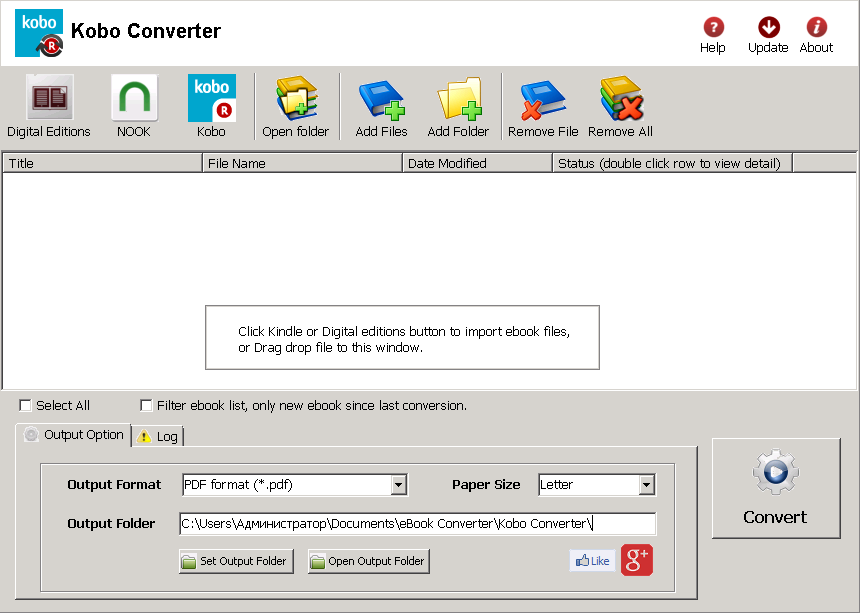Select the Kobo import button
This screenshot has width=860, height=613.
(x=212, y=98)
